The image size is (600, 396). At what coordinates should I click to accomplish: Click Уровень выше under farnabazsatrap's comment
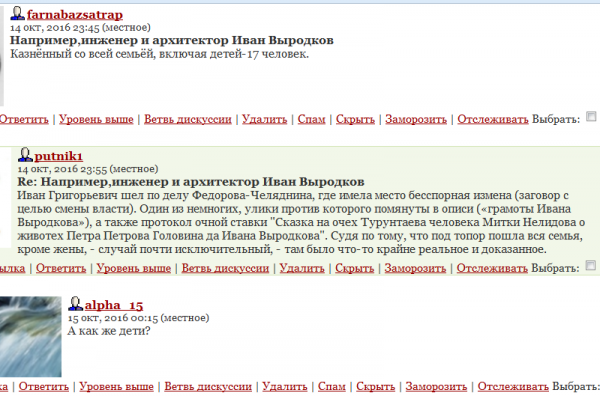(96, 119)
